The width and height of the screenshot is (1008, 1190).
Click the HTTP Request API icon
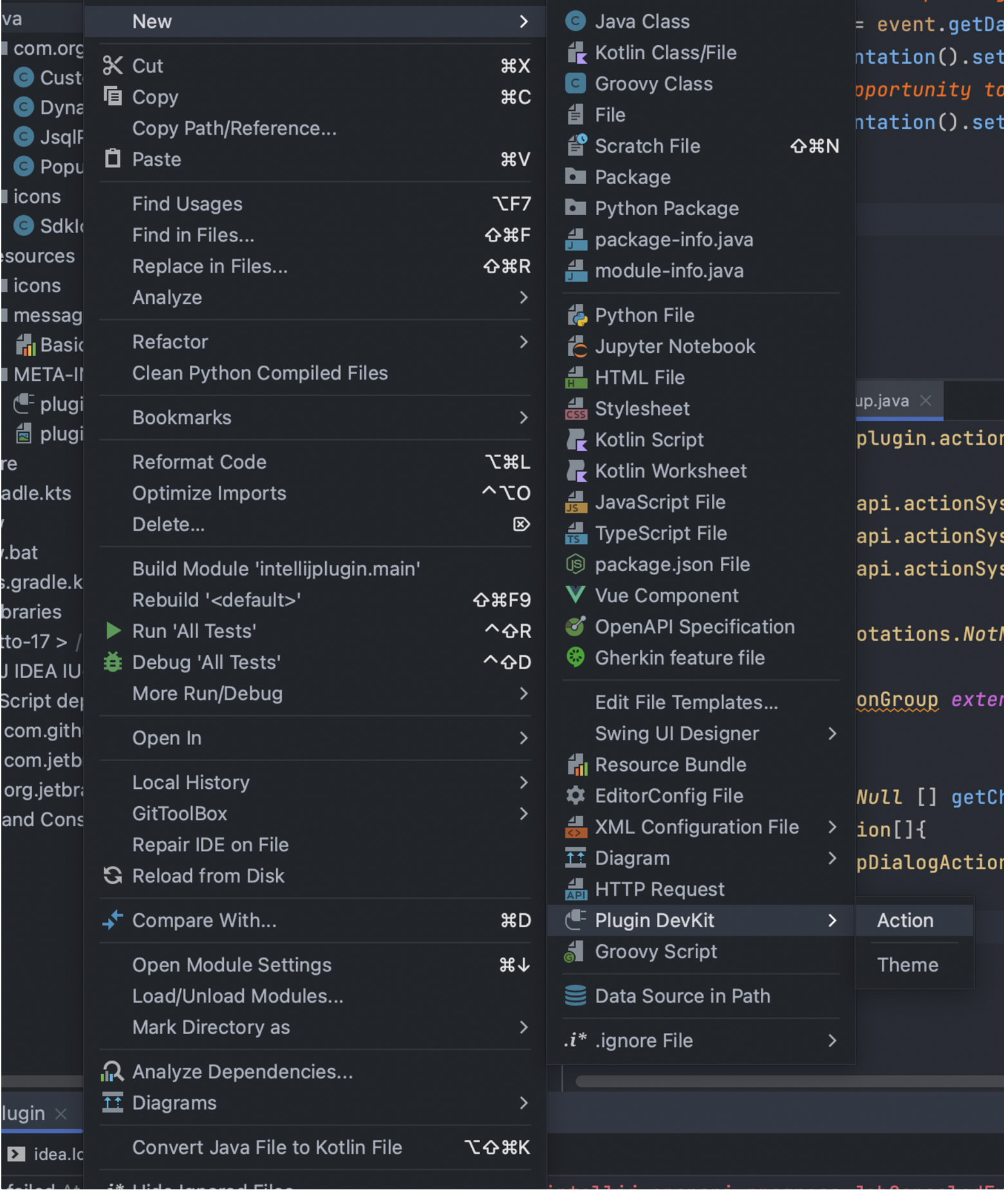pos(577,889)
